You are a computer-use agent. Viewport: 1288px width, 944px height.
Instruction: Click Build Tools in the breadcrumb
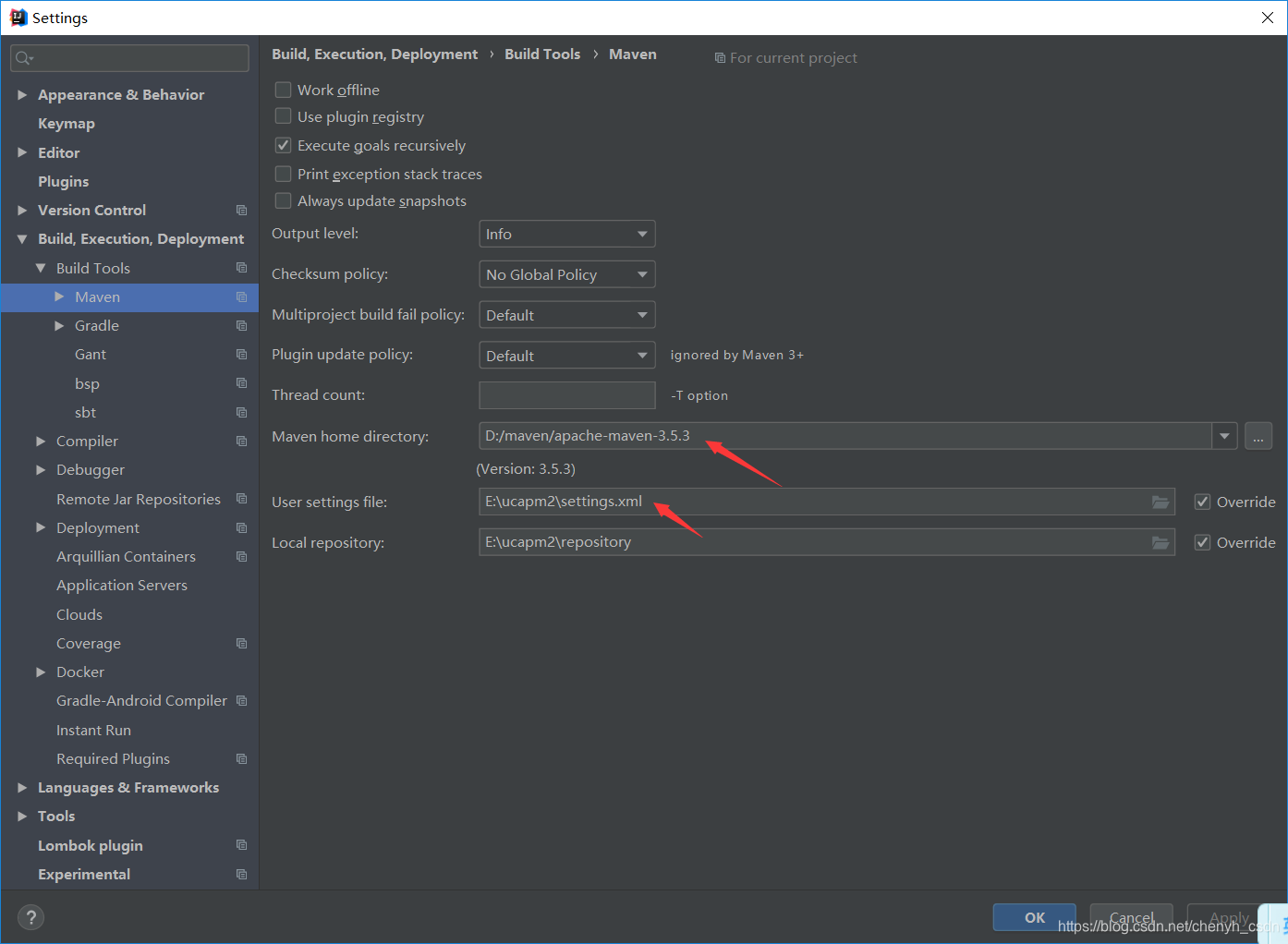542,54
